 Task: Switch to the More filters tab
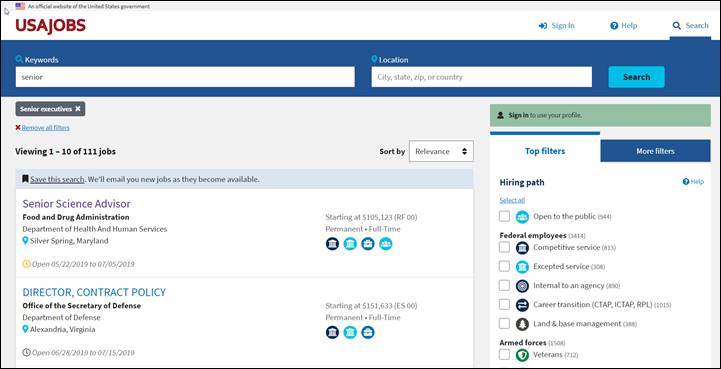[x=655, y=151]
